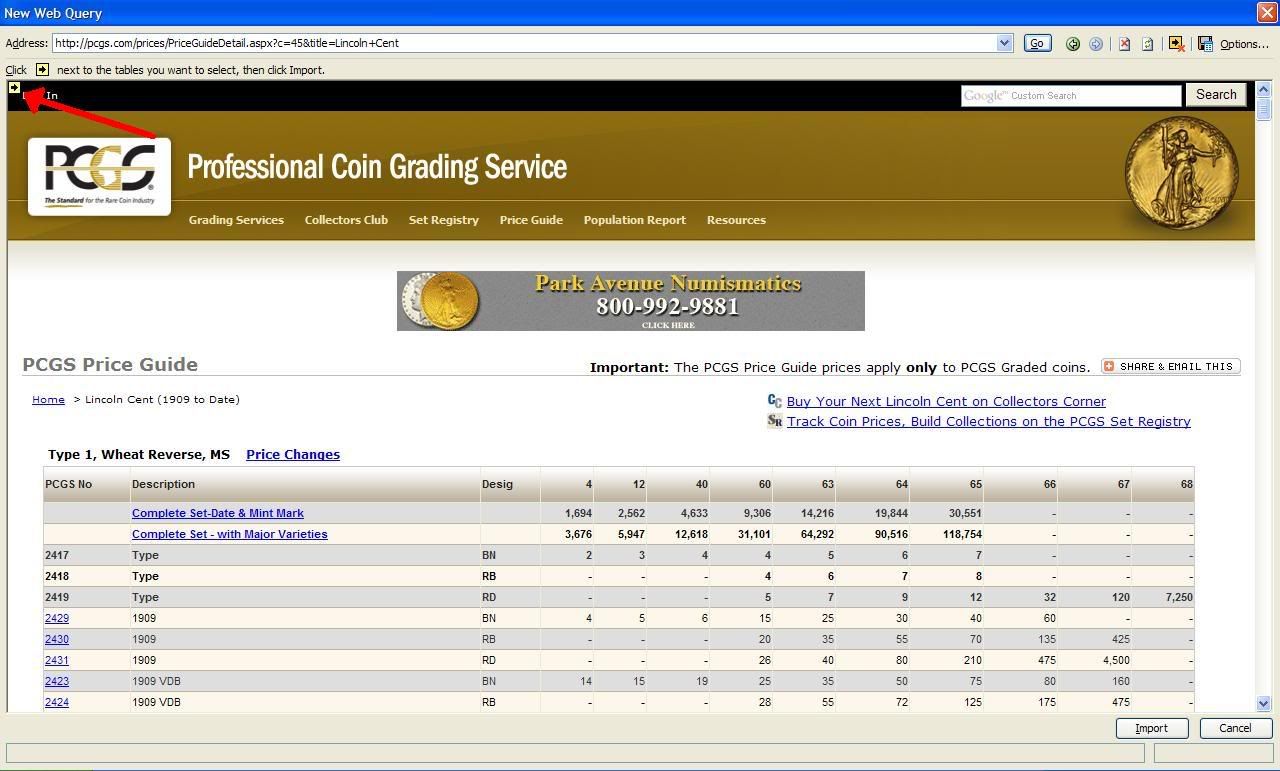
Task: Toggle the Hide Icons button in toolbar
Action: point(1177,44)
